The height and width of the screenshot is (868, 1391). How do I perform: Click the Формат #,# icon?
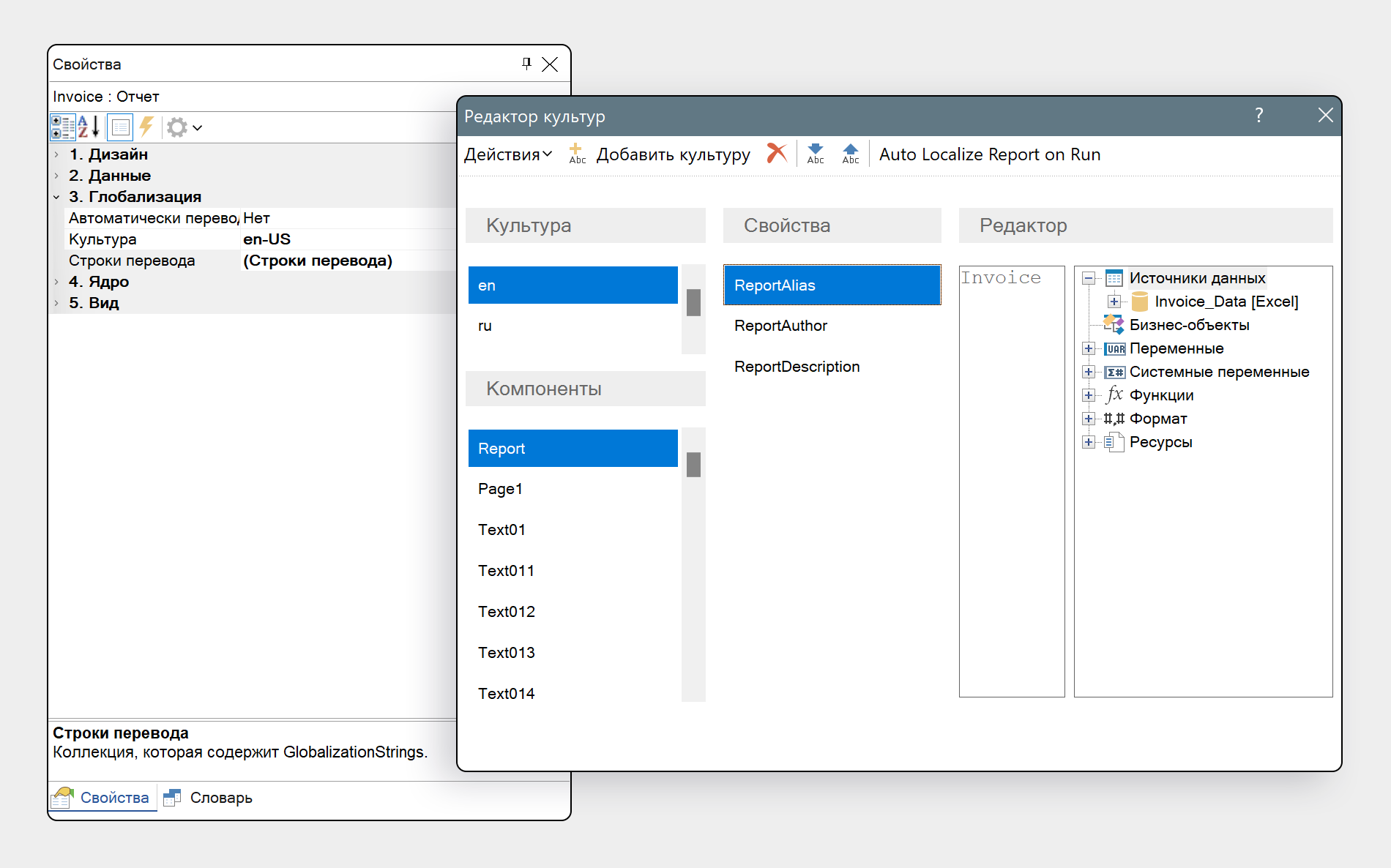point(1114,419)
